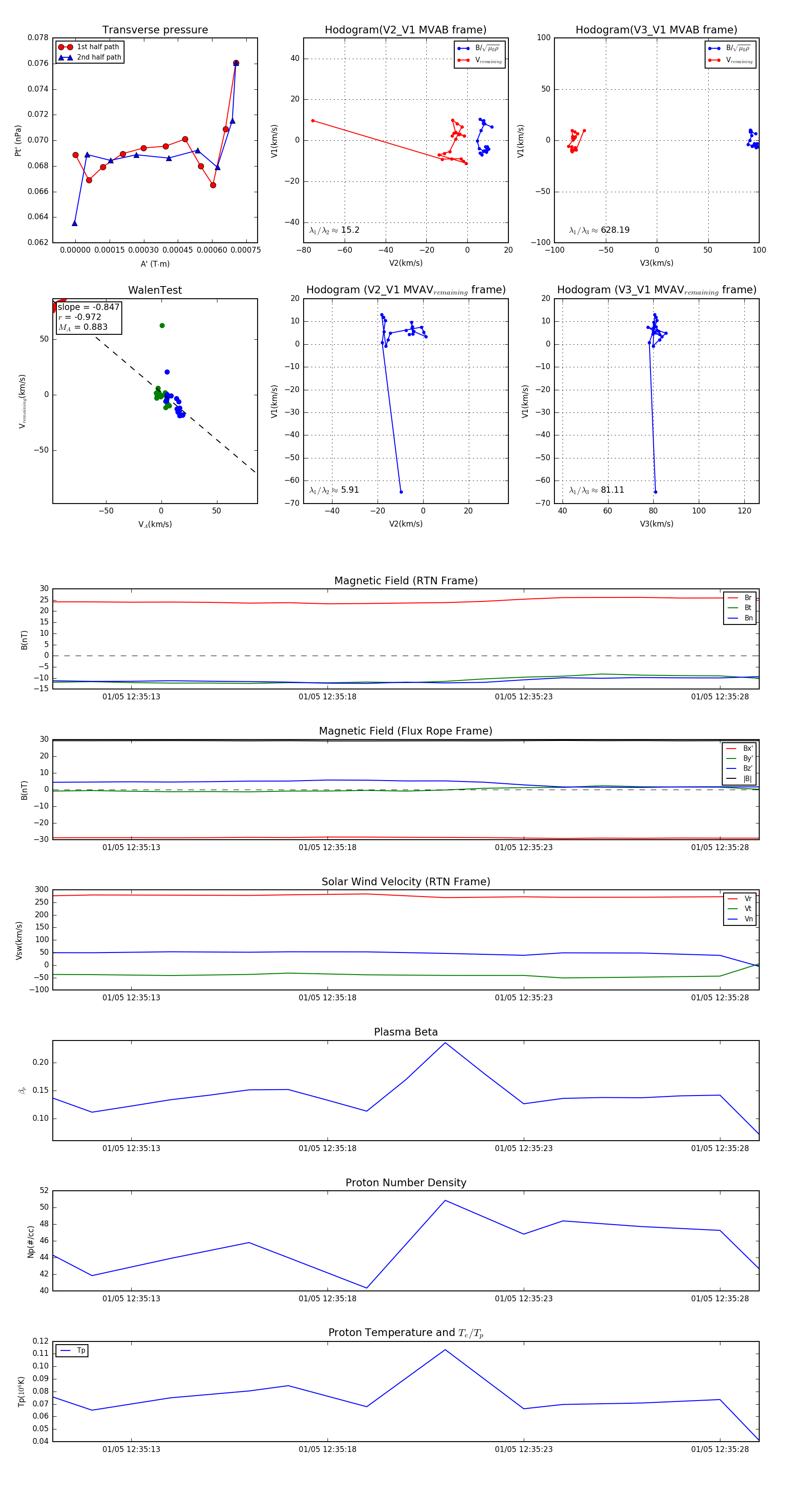Click the 12:35:23 tick label under Solar Wind Velocity
The image size is (812, 1489).
[x=523, y=998]
